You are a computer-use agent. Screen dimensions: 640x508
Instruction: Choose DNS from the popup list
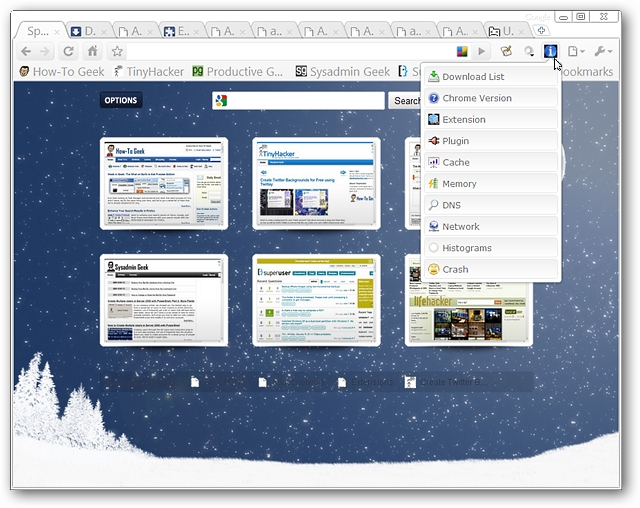click(x=491, y=205)
